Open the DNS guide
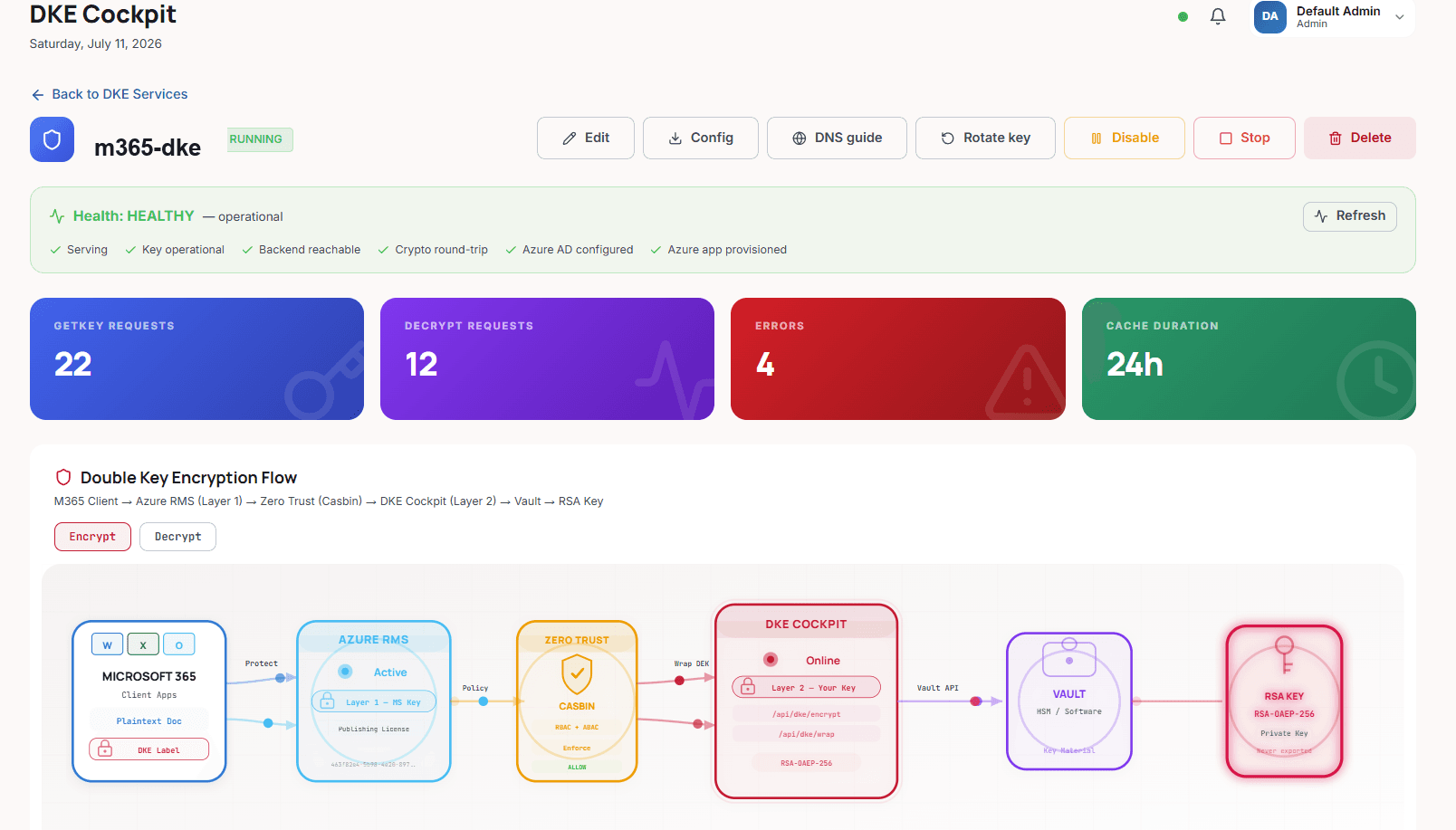The image size is (1456, 830). [837, 138]
